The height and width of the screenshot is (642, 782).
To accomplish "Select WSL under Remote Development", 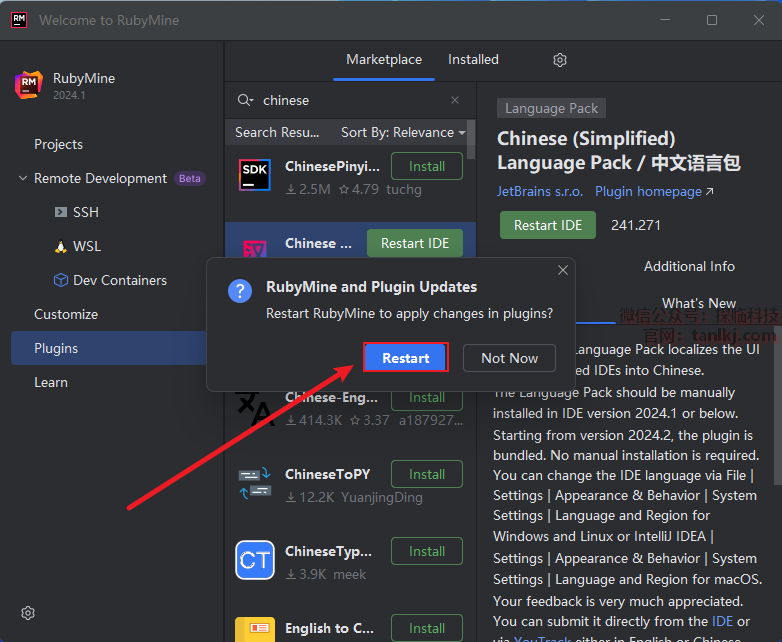I will pyautogui.click(x=87, y=246).
